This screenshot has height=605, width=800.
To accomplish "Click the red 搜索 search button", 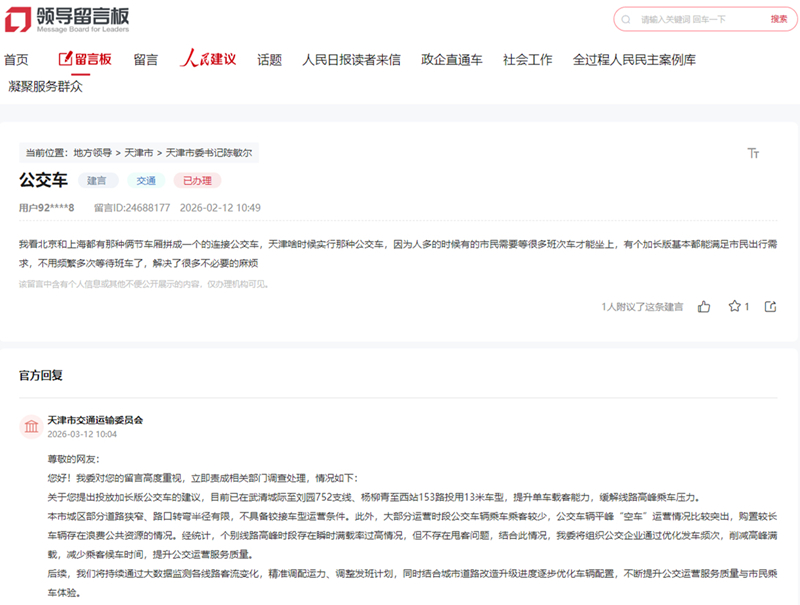I will [x=779, y=19].
